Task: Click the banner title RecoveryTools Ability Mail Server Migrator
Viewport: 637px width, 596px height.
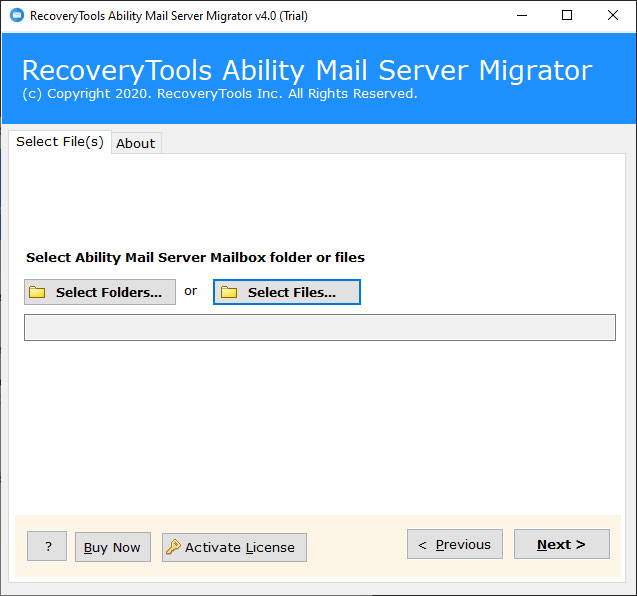Action: pos(307,71)
